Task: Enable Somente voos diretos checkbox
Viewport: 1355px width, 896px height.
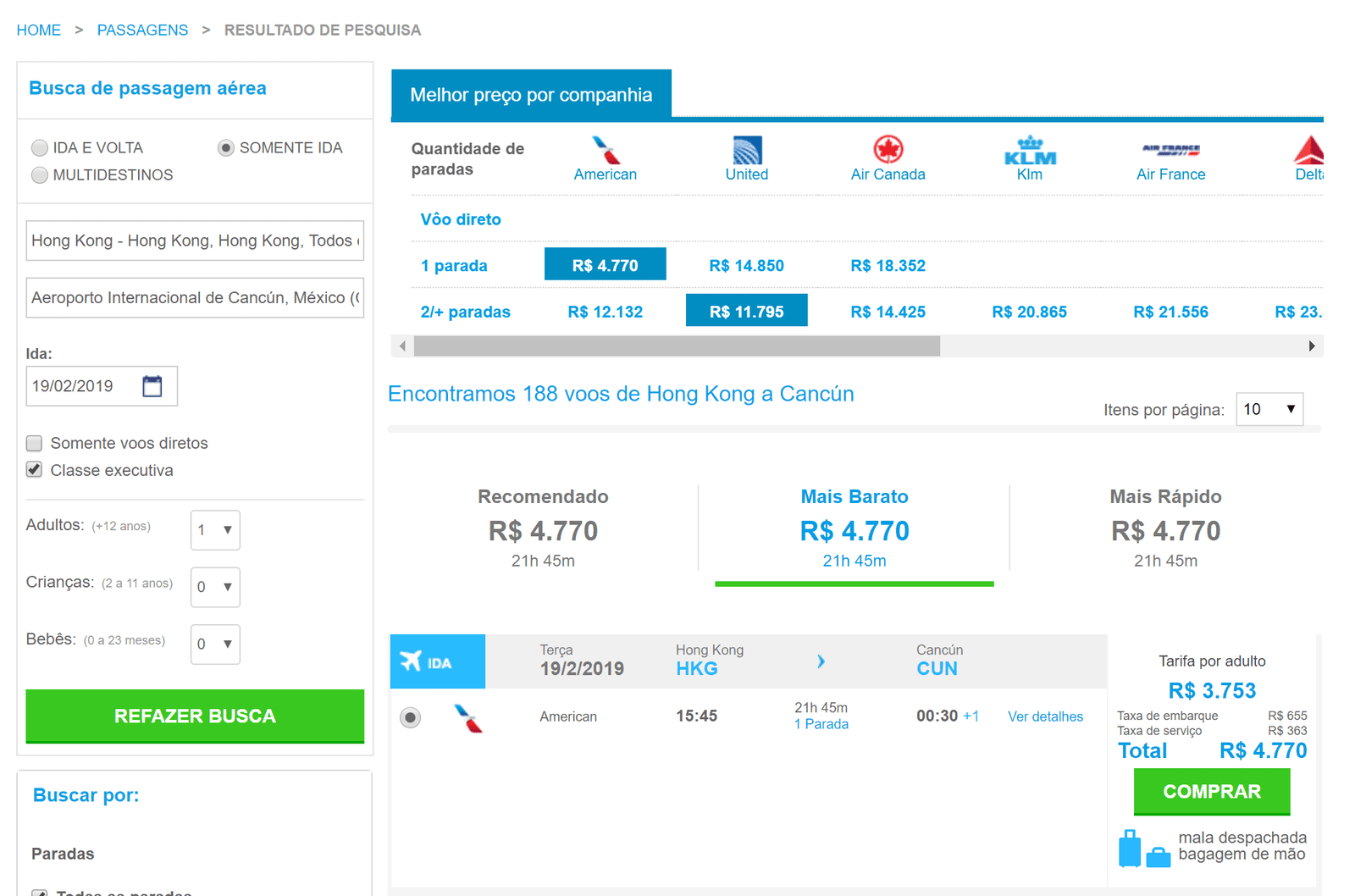Action: pos(35,443)
